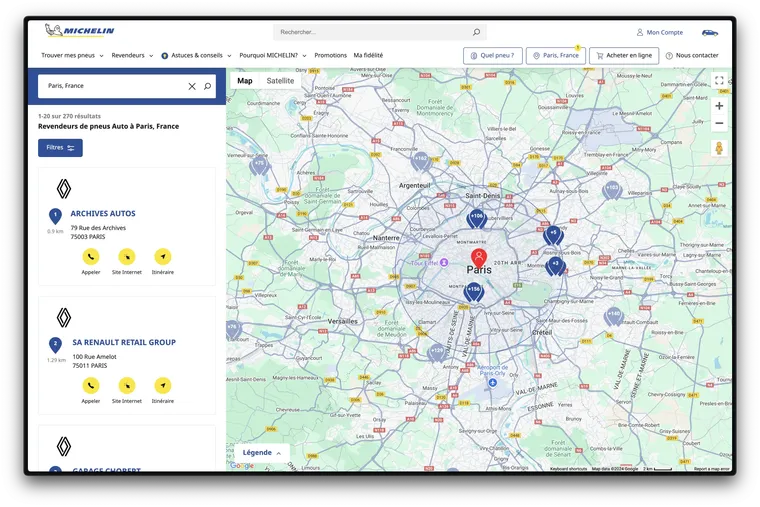This screenshot has width=760, height=507.
Task: Click the +5 map cluster marker
Action: (553, 235)
